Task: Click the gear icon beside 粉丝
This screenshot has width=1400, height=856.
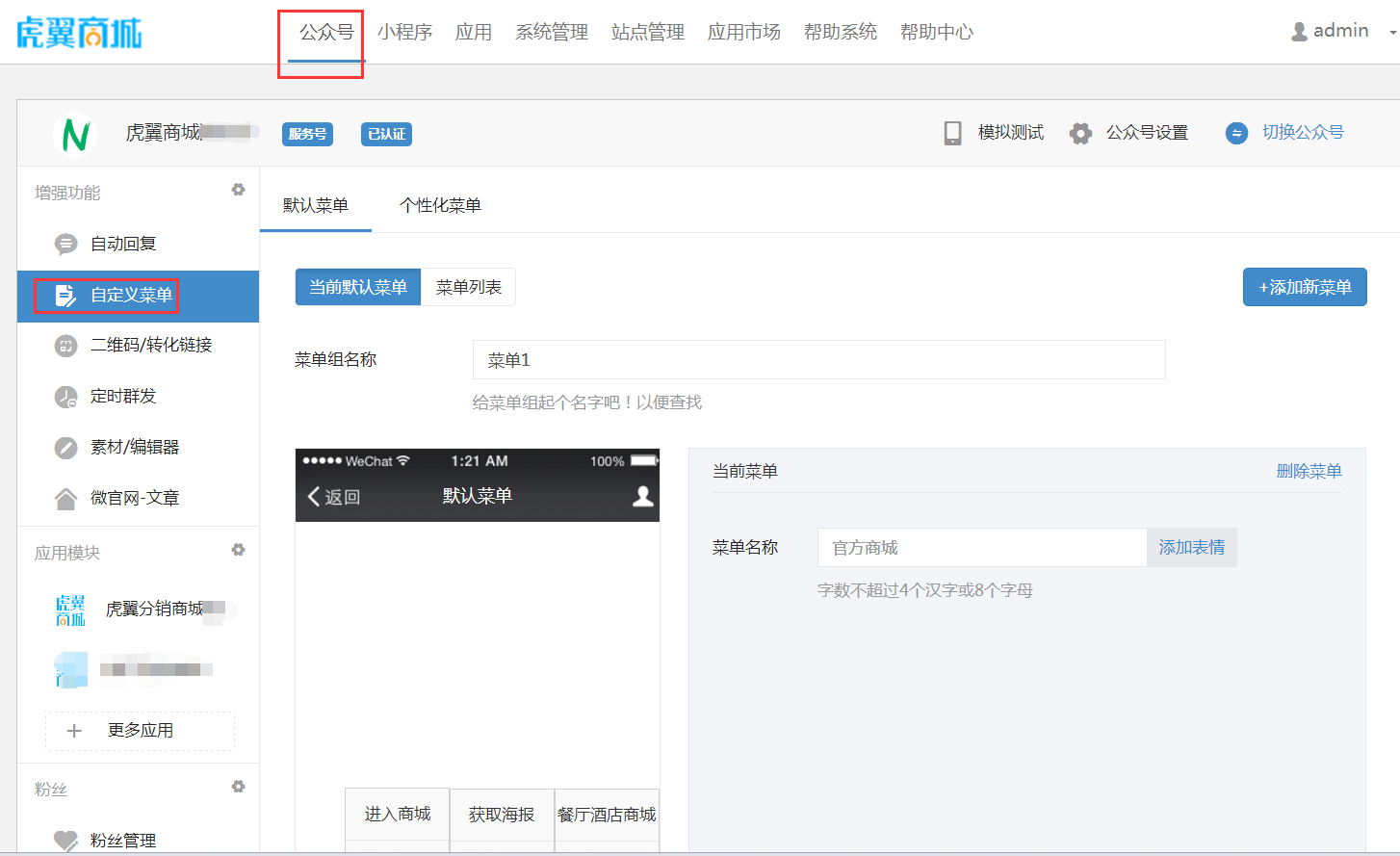Action: pyautogui.click(x=238, y=787)
